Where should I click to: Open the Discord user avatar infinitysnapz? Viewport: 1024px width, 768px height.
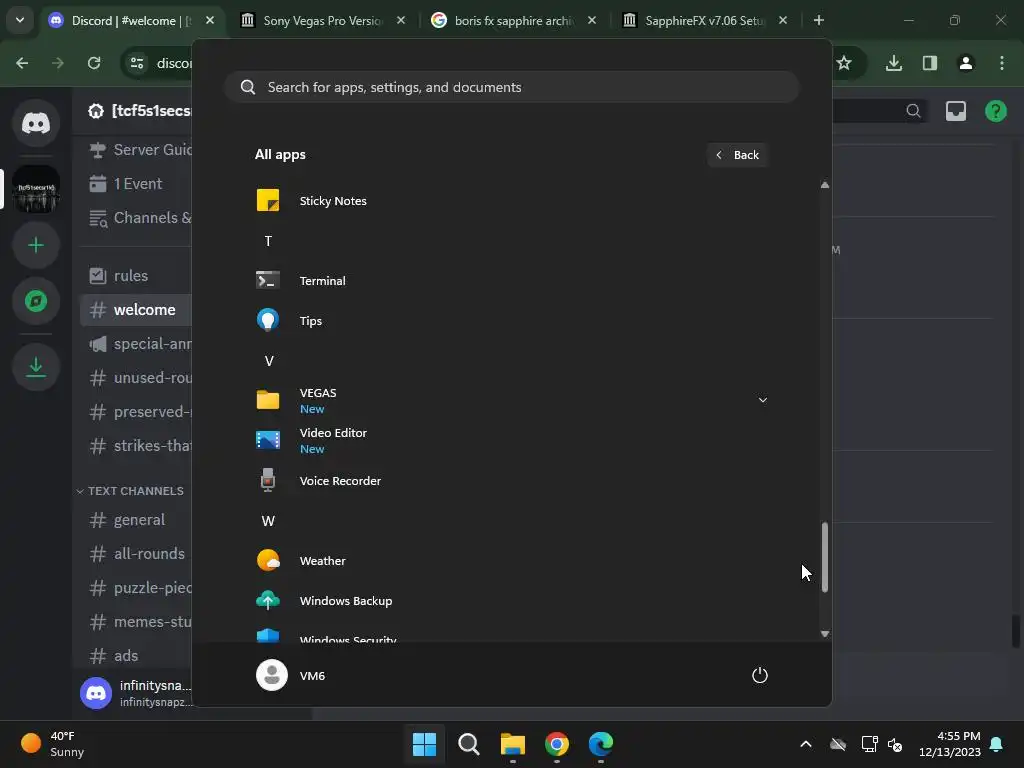pos(96,693)
